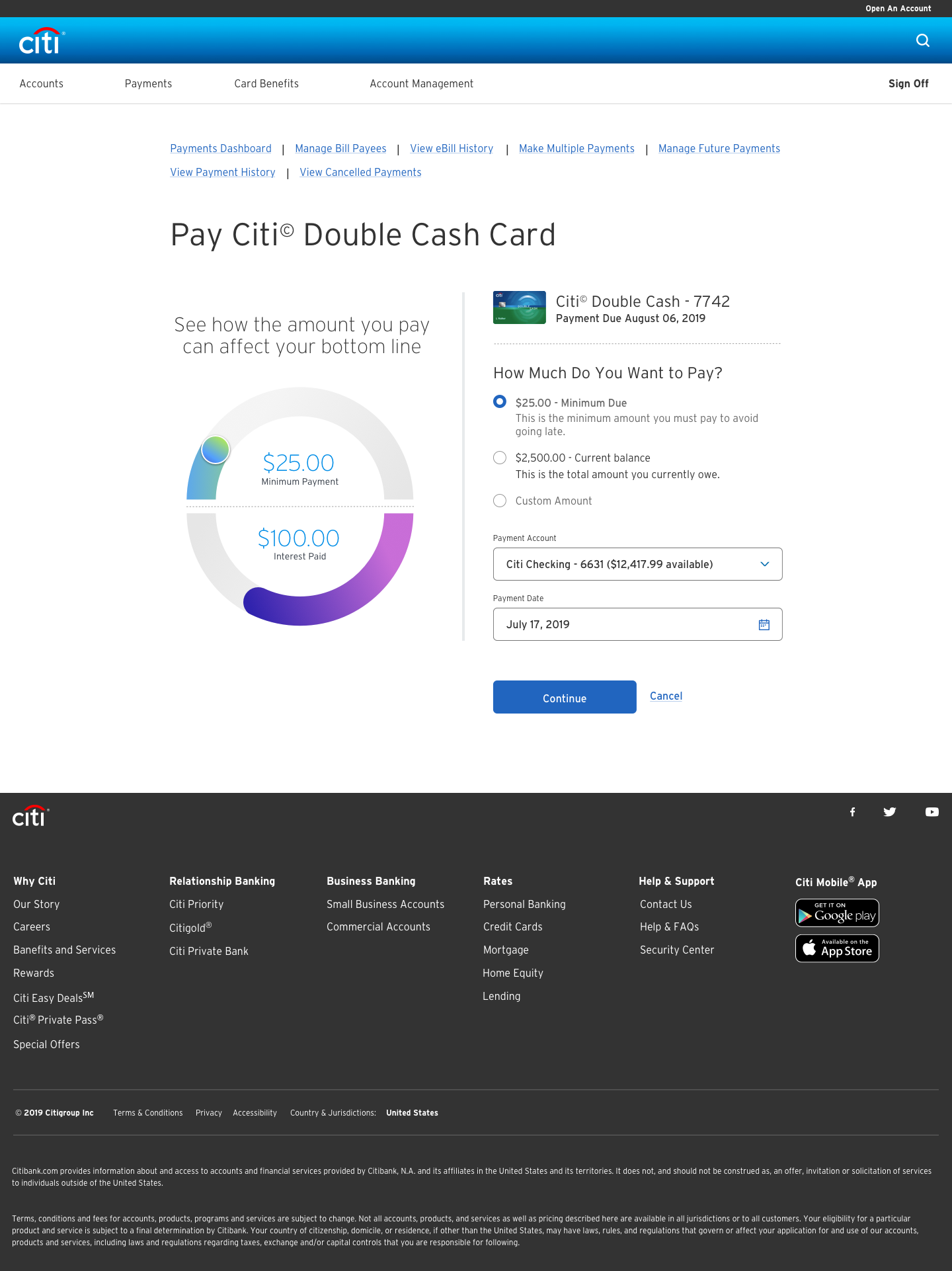Click the Continue button
Screen dimensions: 952x1271
[565, 697]
